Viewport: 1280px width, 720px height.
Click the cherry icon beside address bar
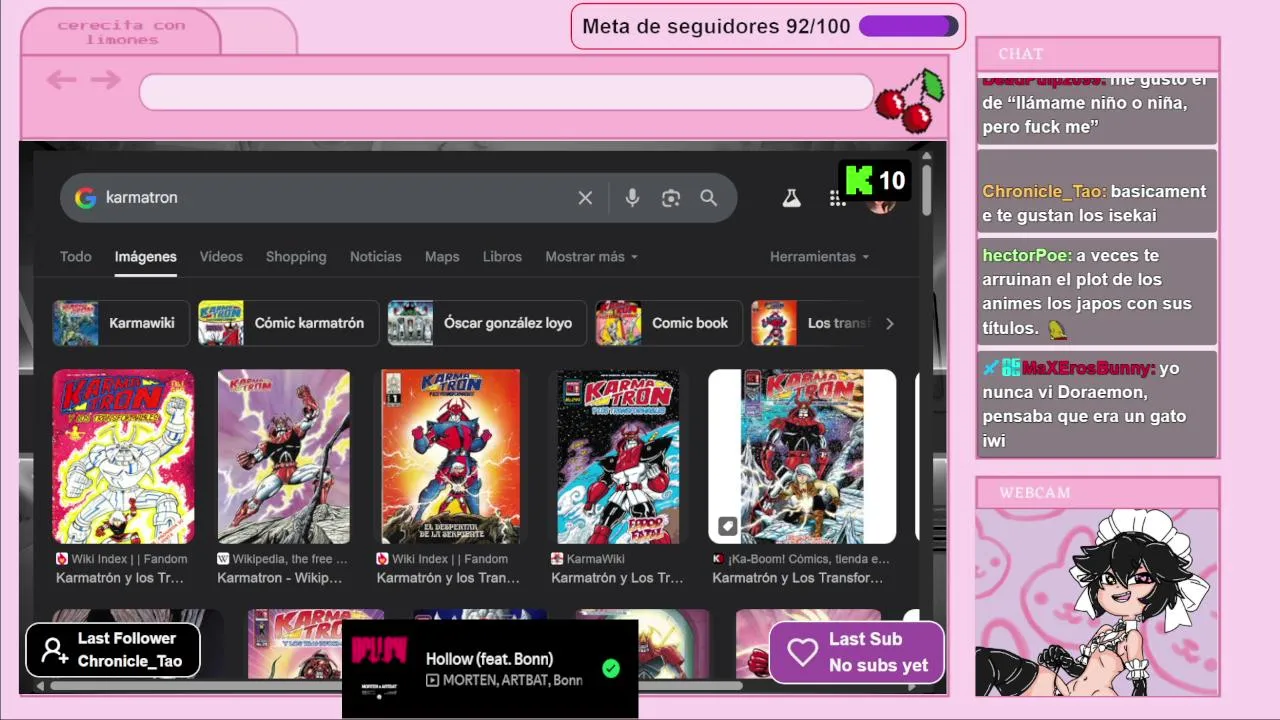(910, 100)
